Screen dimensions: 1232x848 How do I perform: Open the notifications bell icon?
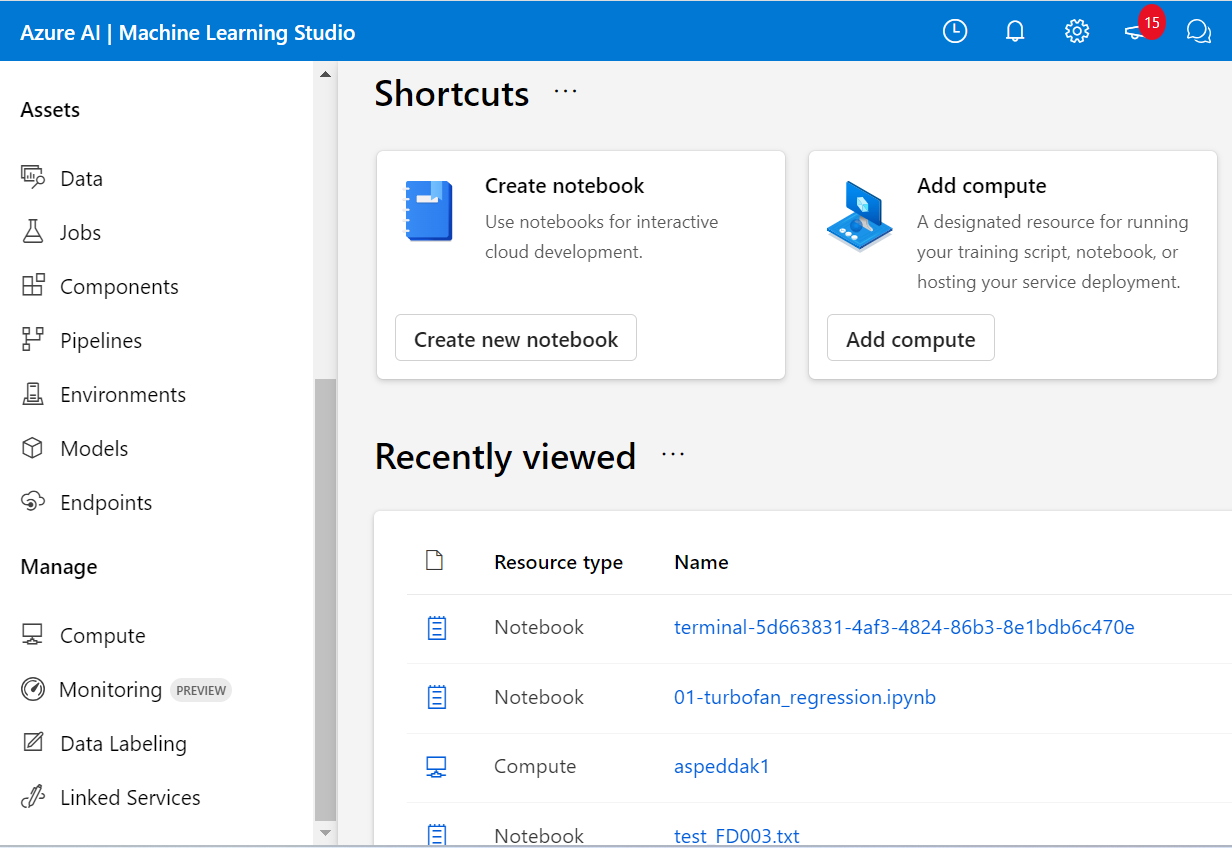[1015, 31]
